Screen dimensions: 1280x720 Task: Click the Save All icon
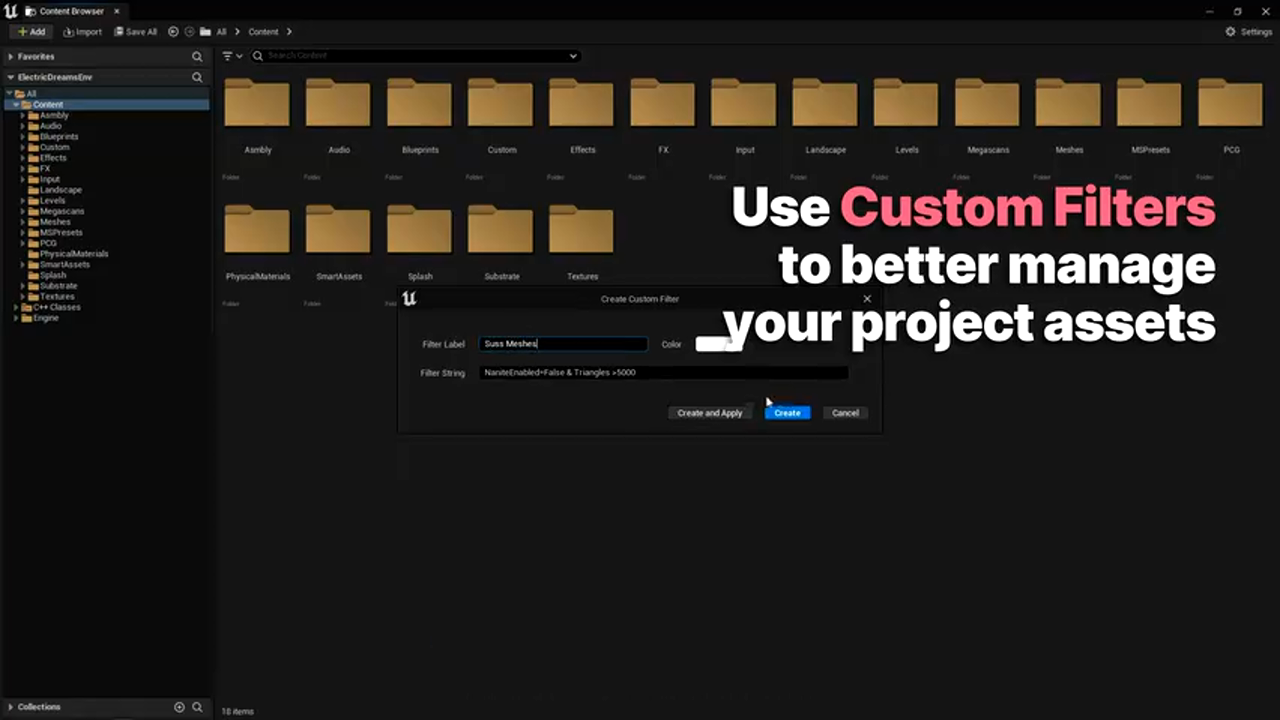[x=135, y=32]
